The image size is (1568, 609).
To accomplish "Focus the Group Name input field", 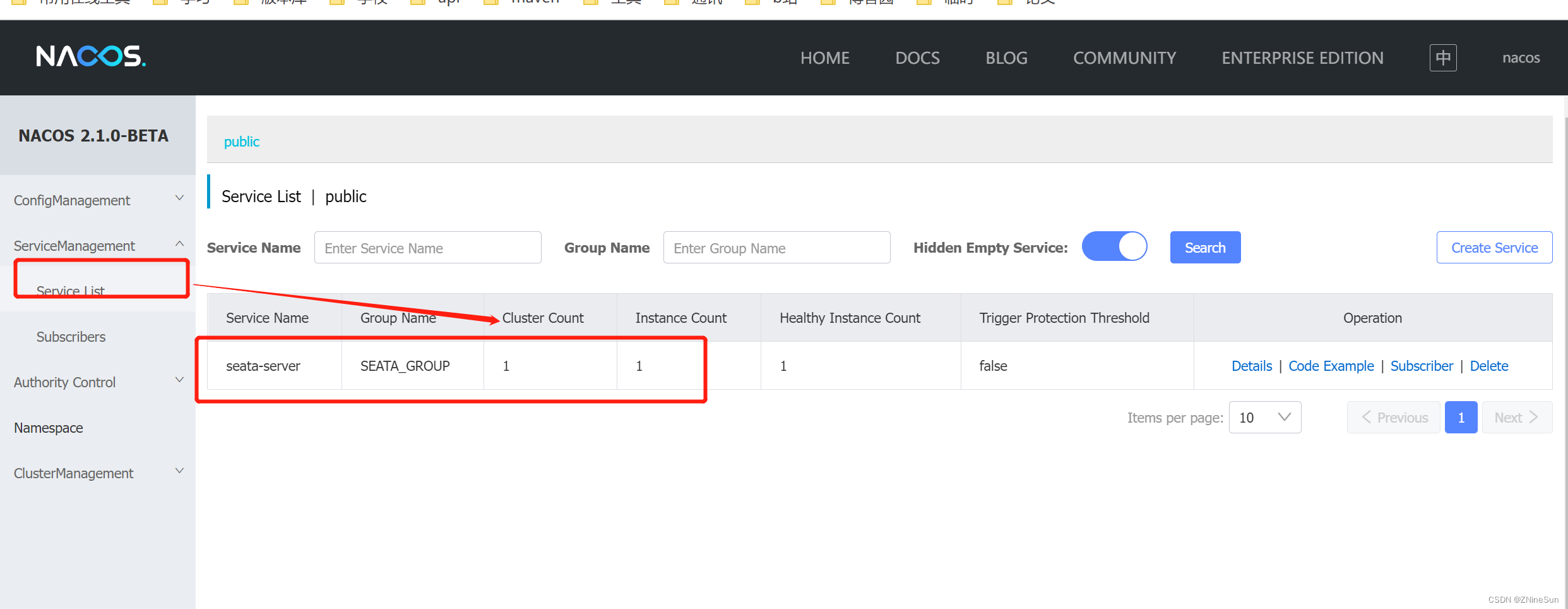I will coord(777,248).
